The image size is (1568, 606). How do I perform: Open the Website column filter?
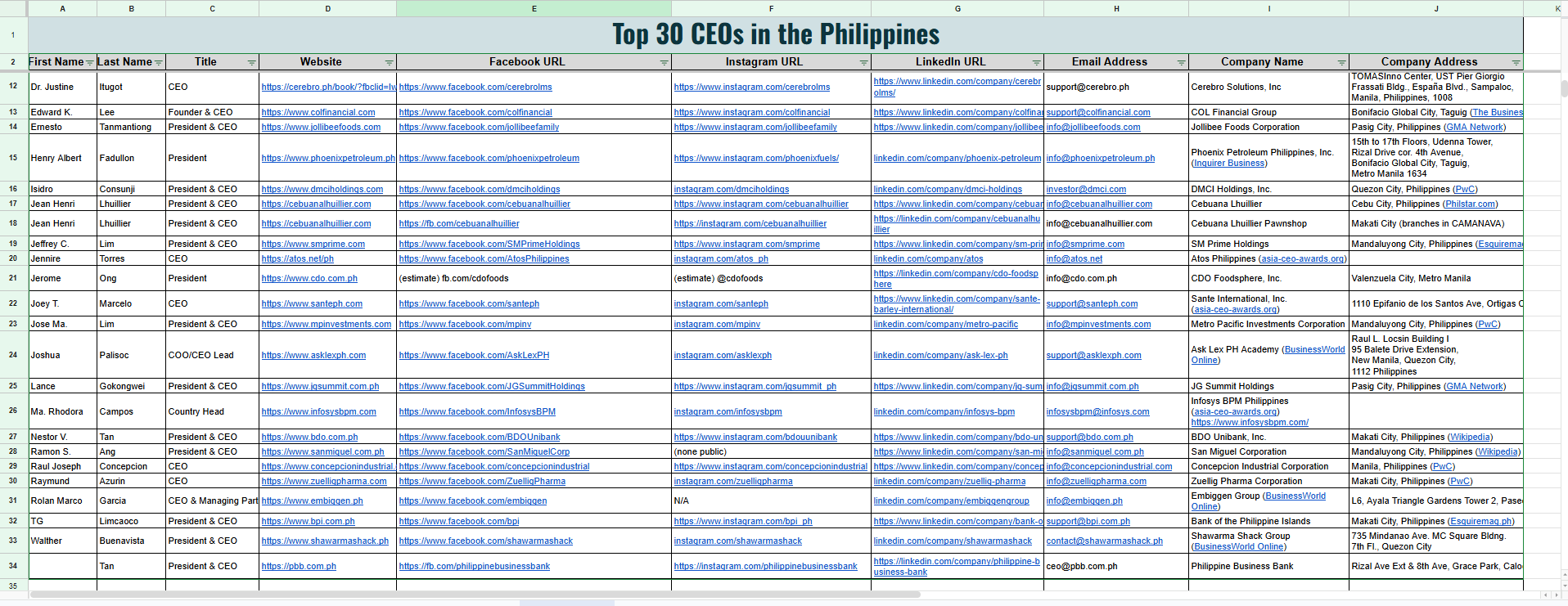pyautogui.click(x=390, y=62)
